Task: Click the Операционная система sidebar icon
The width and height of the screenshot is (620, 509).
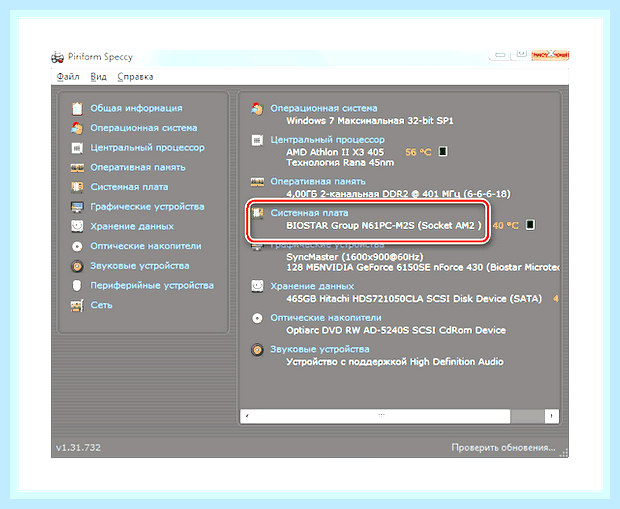Action: [77, 128]
